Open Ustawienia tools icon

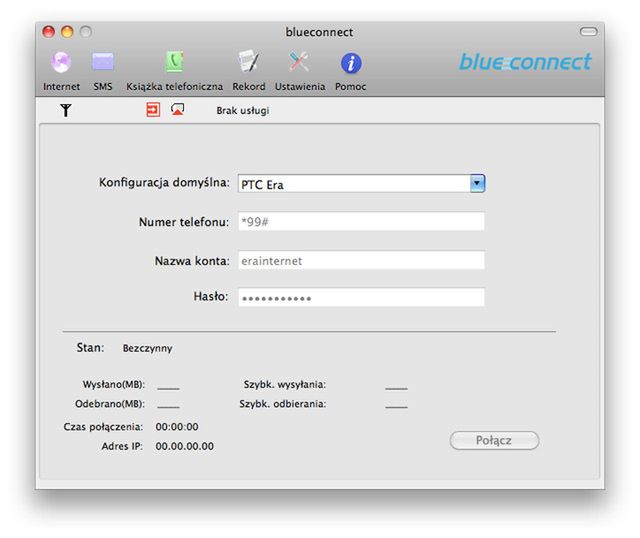click(299, 62)
